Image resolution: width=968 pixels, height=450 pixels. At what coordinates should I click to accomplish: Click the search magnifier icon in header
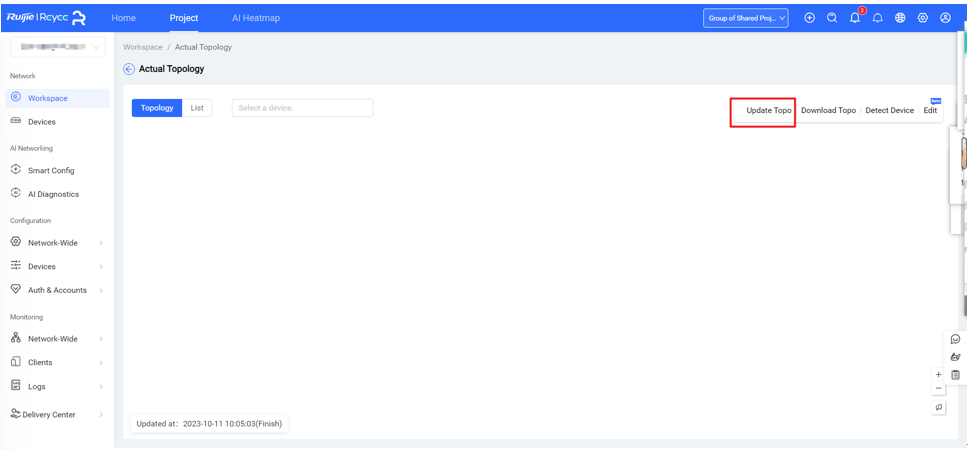(x=832, y=18)
